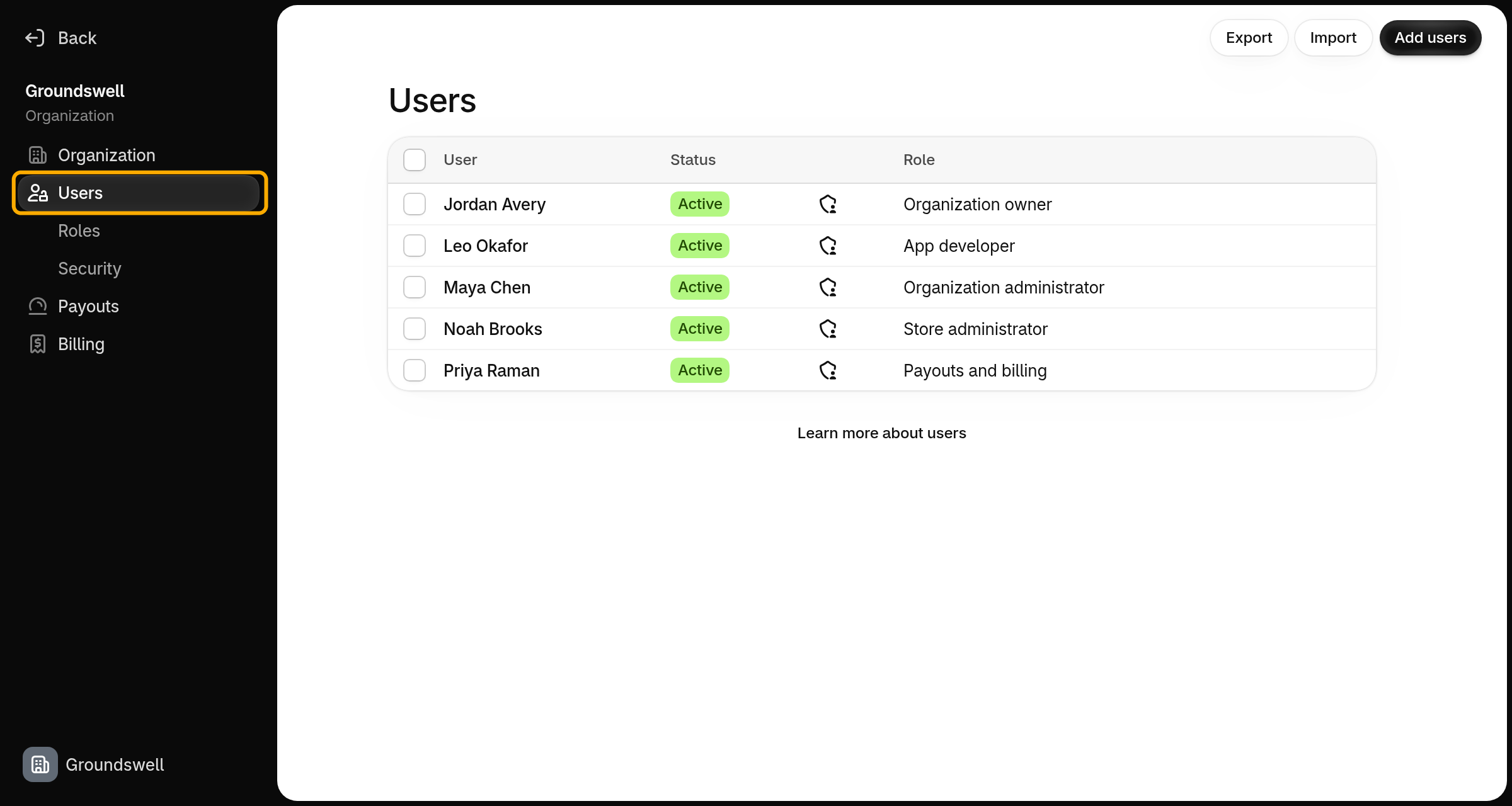Click the Payouts icon in sidebar
Viewport: 1512px width, 806px height.
coord(38,306)
